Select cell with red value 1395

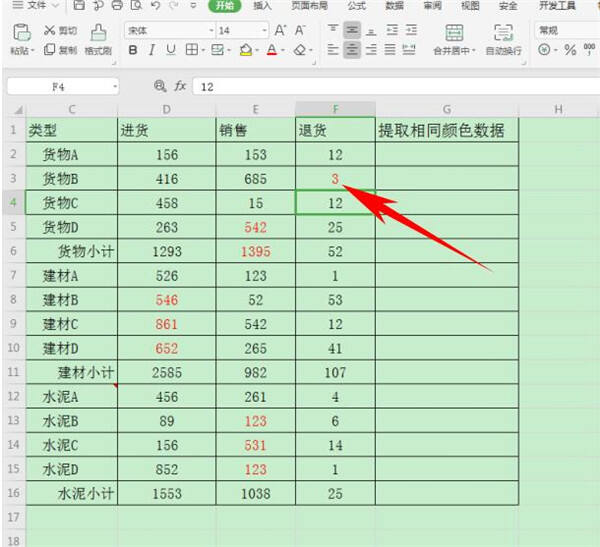(255, 251)
